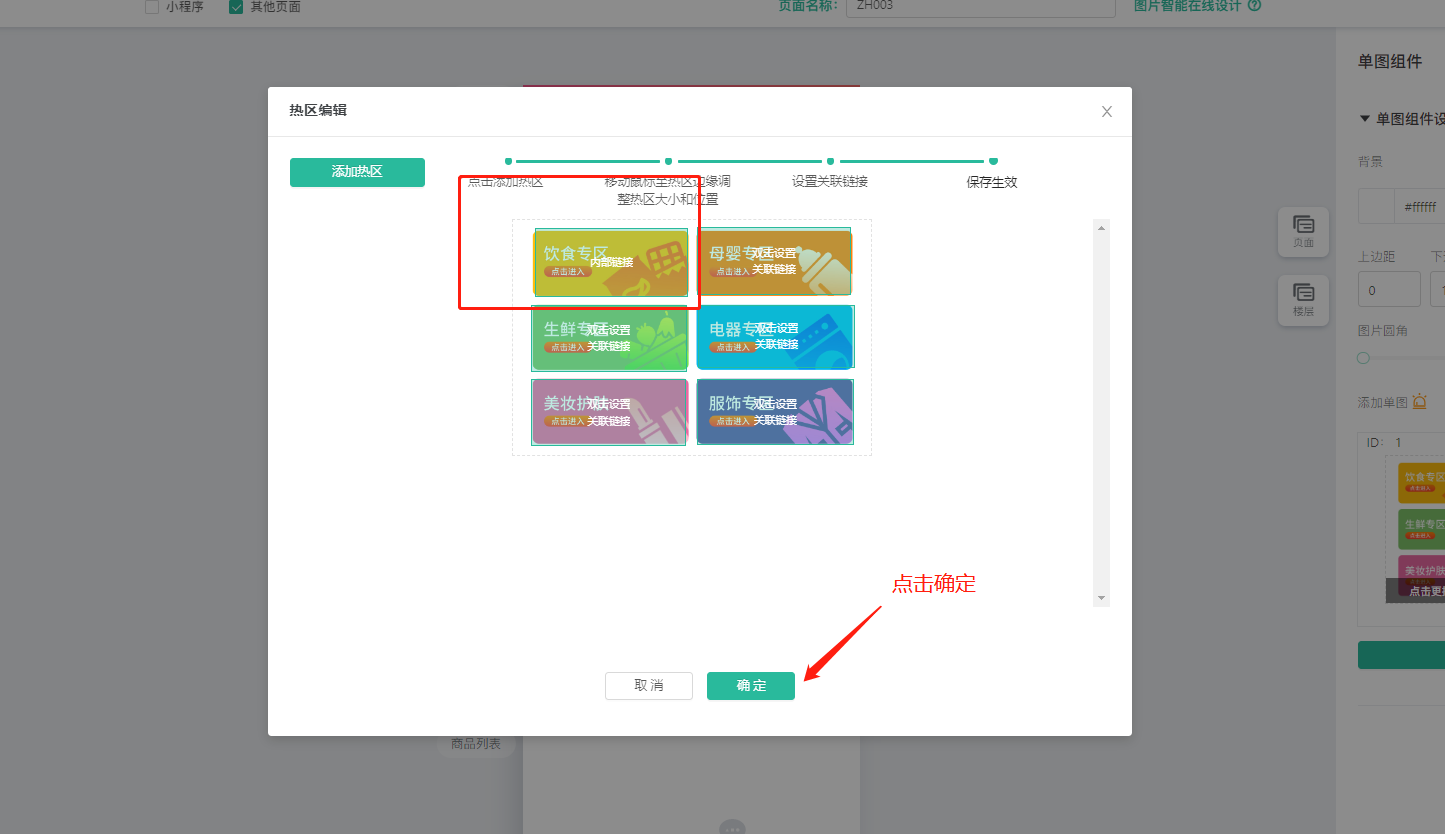Collapse the 单图组件设置 section triangle
Viewport: 1445px width, 834px height.
pos(1364,119)
